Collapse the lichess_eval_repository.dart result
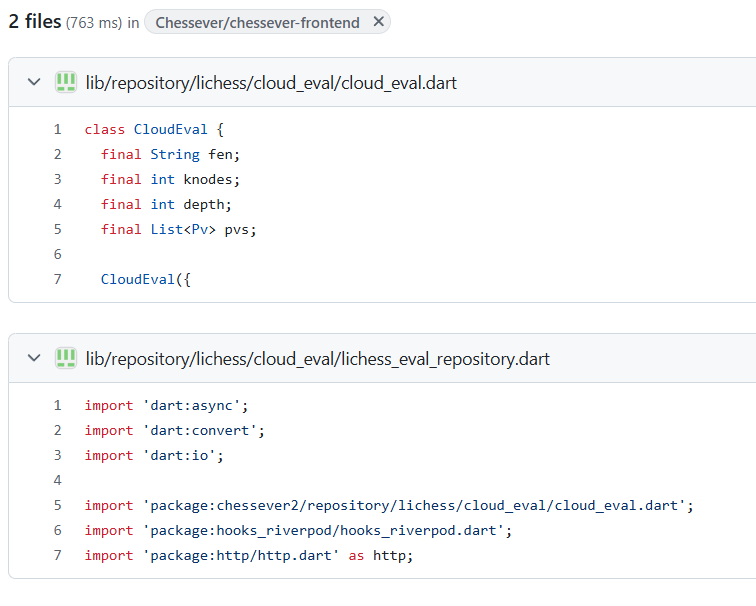 click(x=34, y=358)
